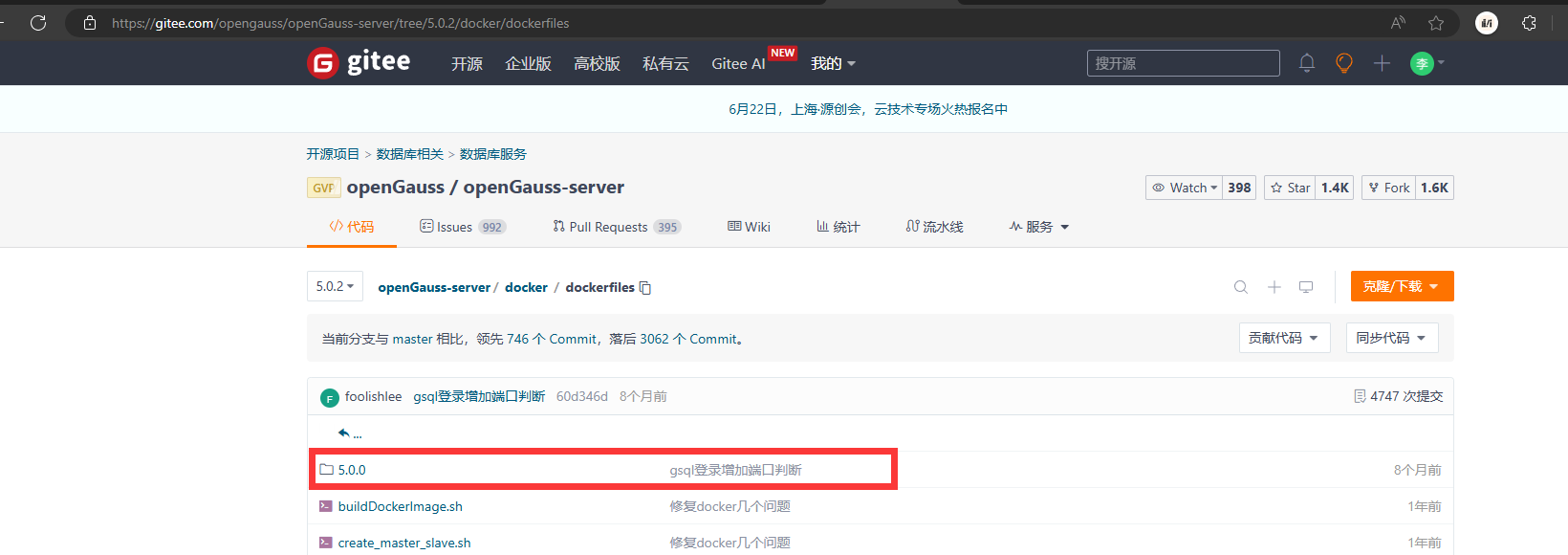Open 开源 in the top navigation
The image size is (1568, 555).
[x=467, y=63]
